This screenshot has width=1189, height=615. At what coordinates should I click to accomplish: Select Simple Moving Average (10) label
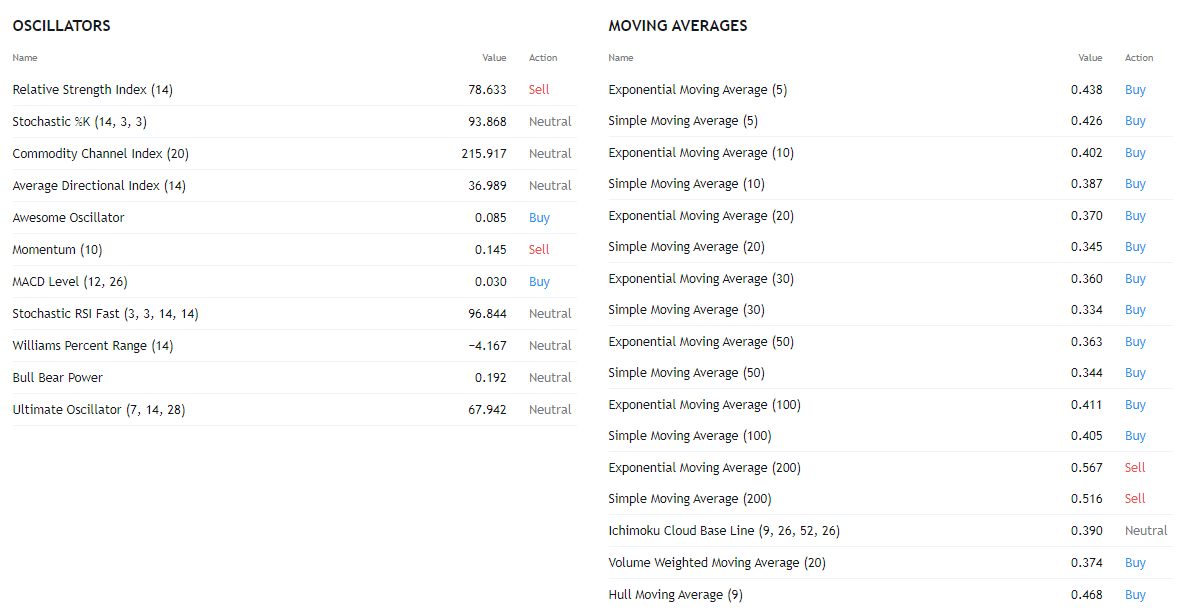(x=686, y=184)
